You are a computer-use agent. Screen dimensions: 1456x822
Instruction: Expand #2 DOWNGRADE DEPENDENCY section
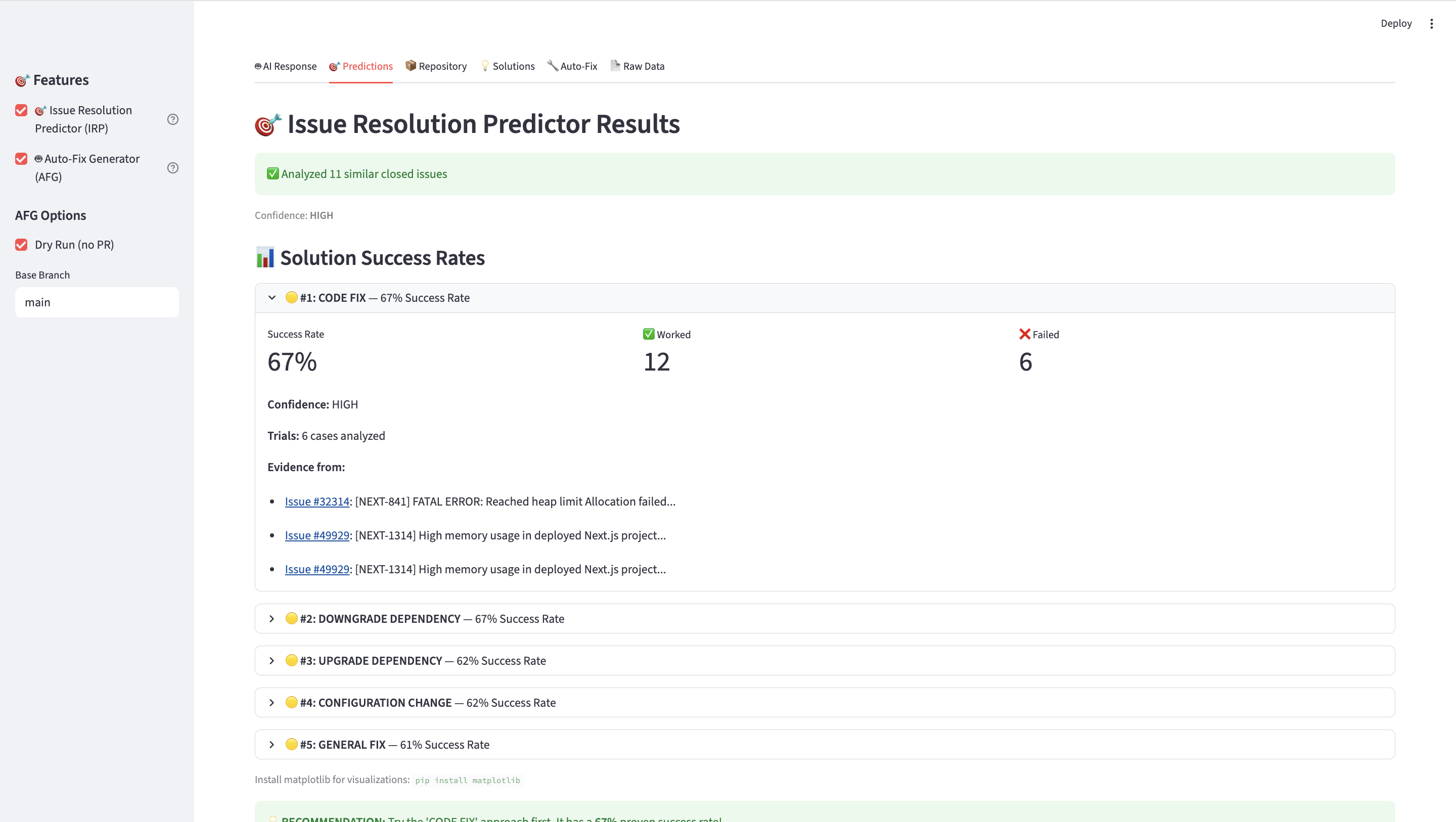tap(272, 619)
